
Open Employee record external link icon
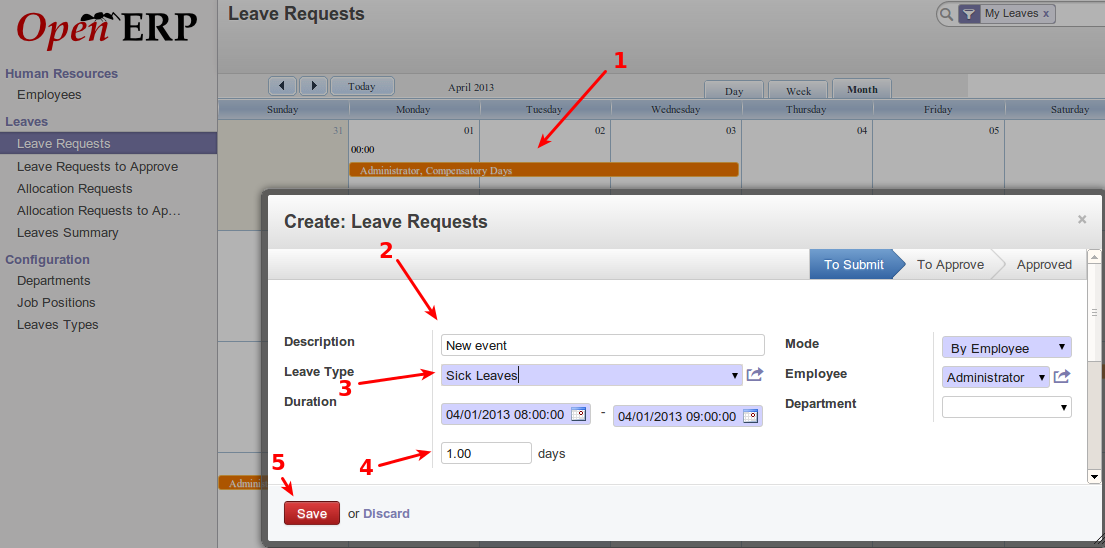point(1062,377)
